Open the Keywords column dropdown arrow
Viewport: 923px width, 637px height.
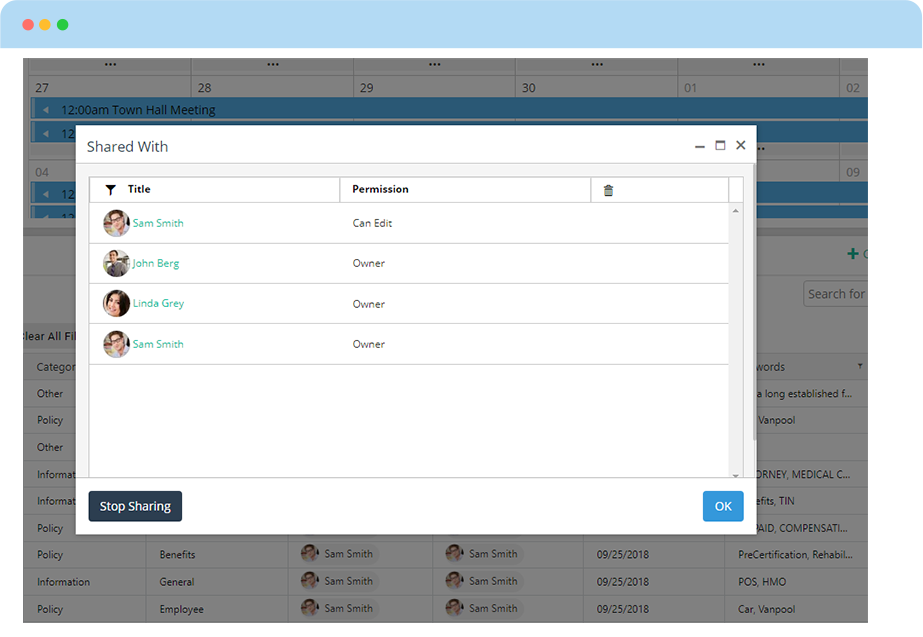[859, 367]
